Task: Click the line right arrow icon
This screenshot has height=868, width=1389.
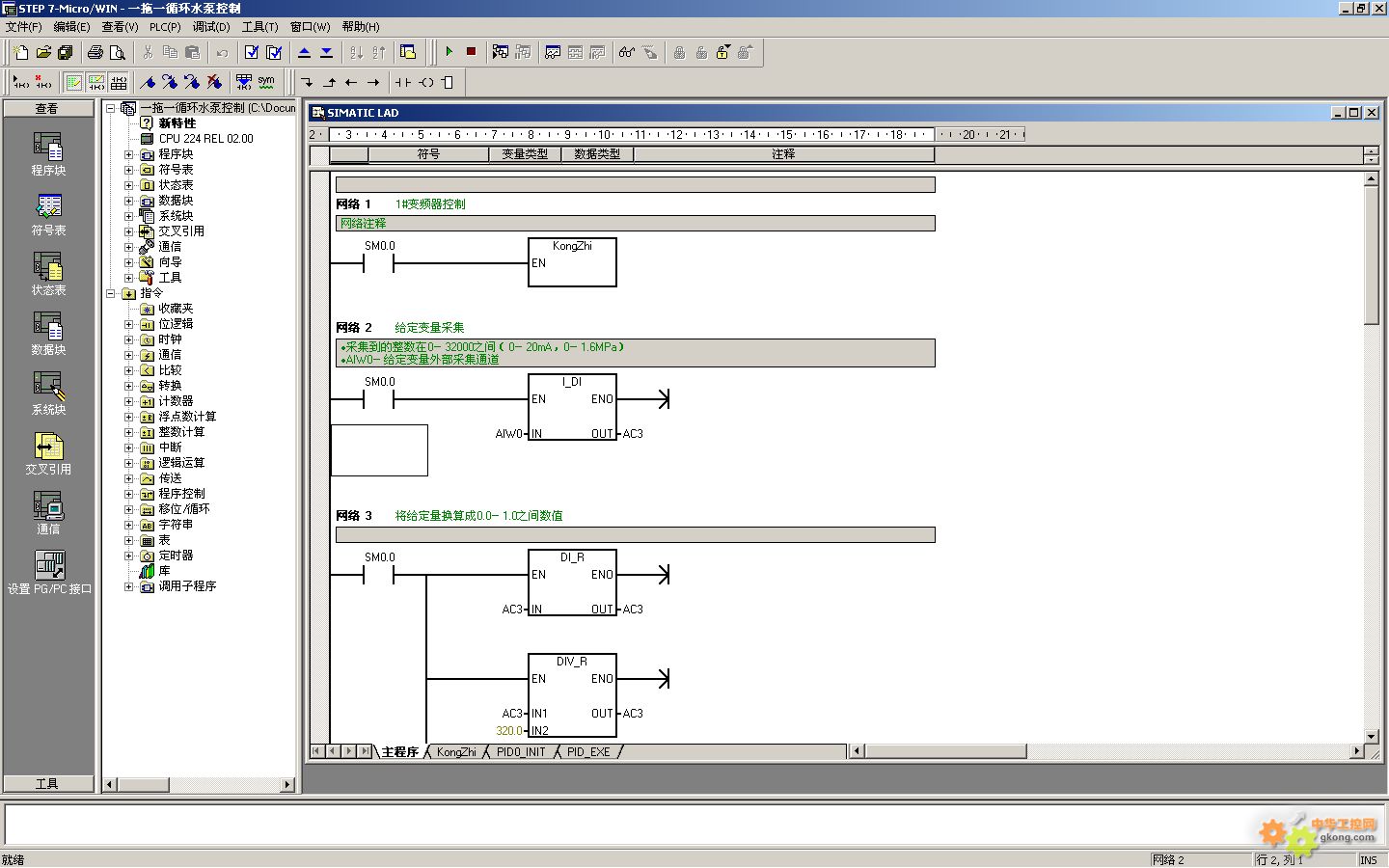Action: [x=373, y=82]
